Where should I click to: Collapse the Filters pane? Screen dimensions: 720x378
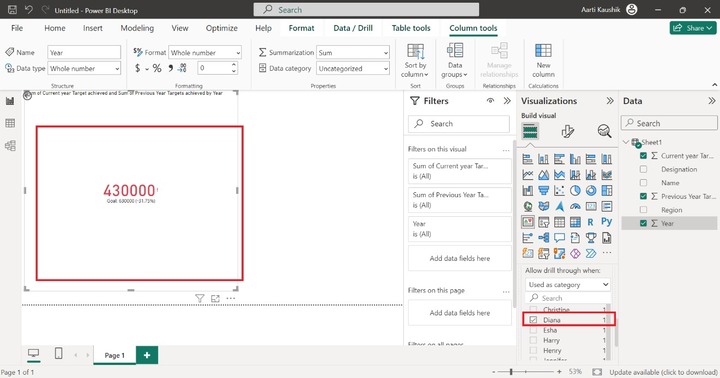(x=507, y=101)
